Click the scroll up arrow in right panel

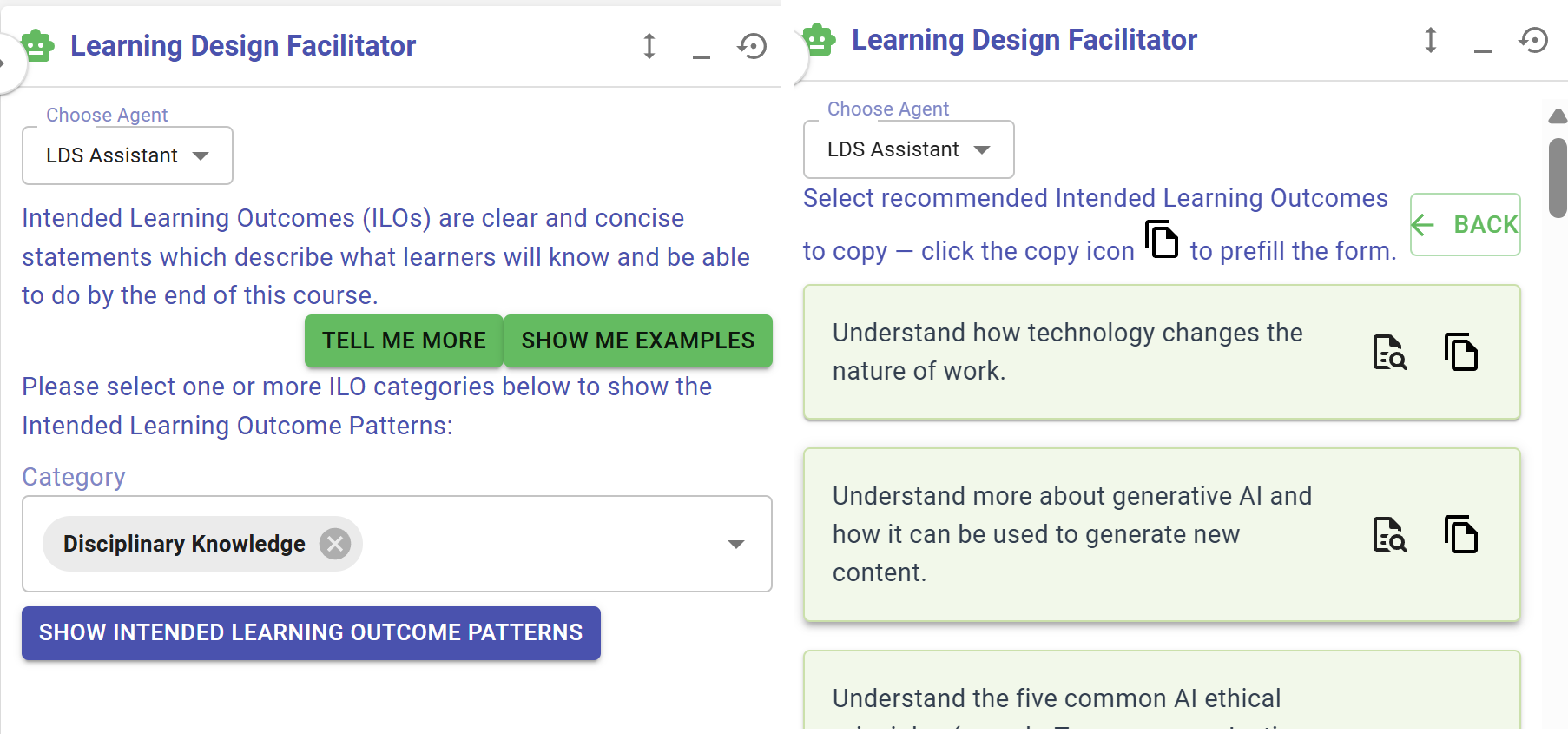point(1558,116)
